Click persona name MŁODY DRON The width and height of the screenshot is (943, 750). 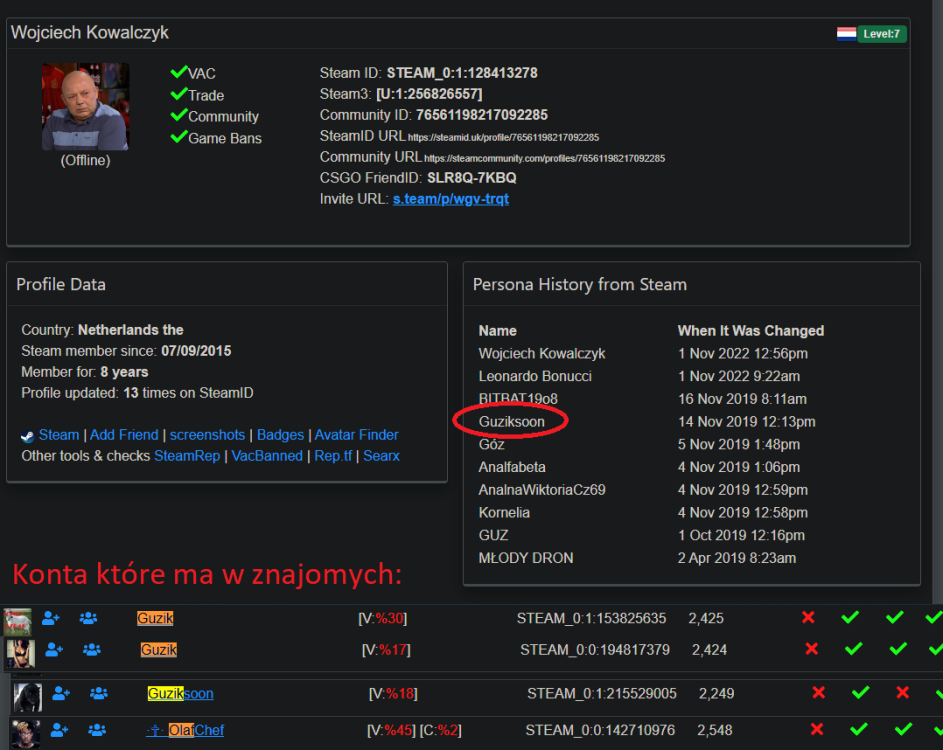526,558
